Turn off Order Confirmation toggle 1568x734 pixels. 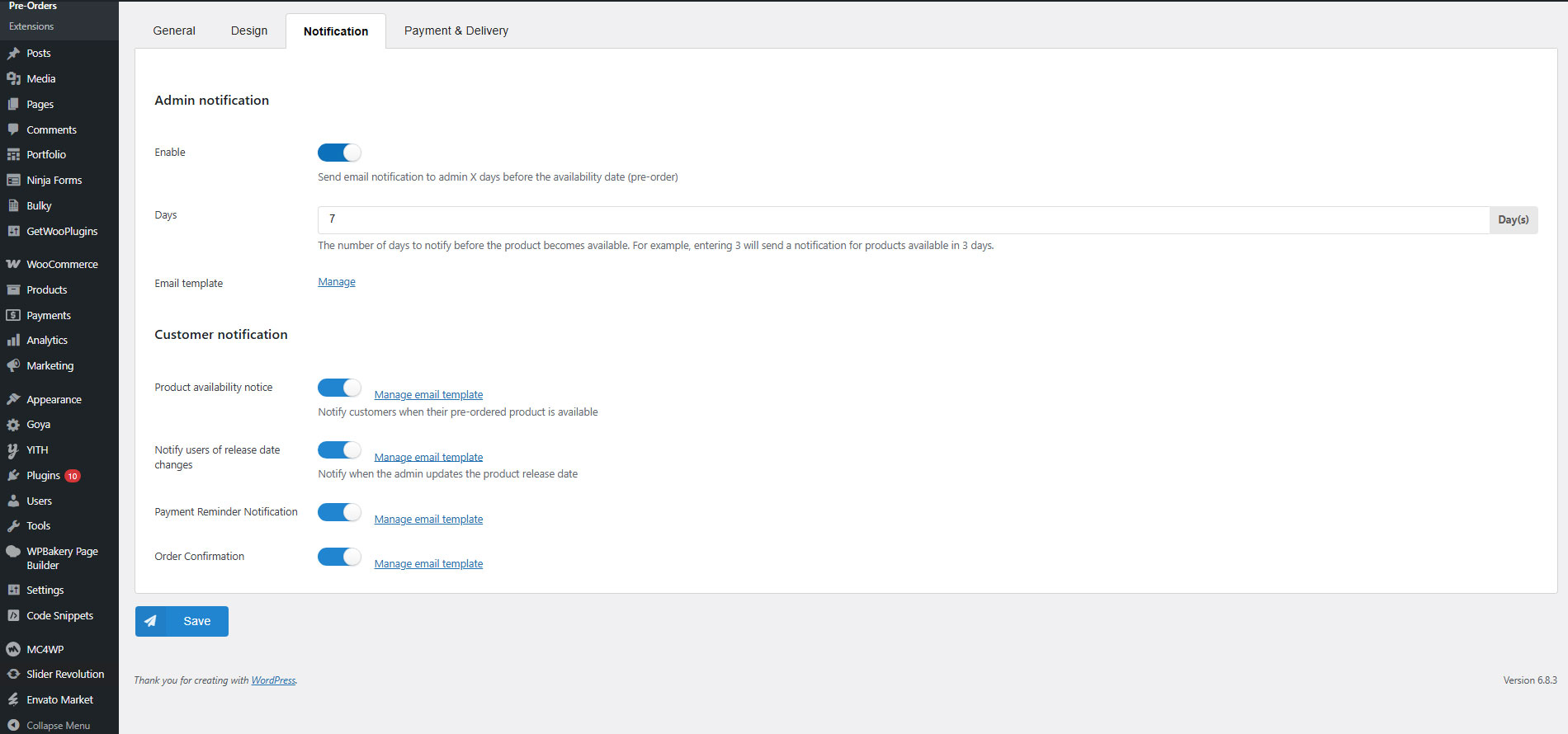(339, 557)
